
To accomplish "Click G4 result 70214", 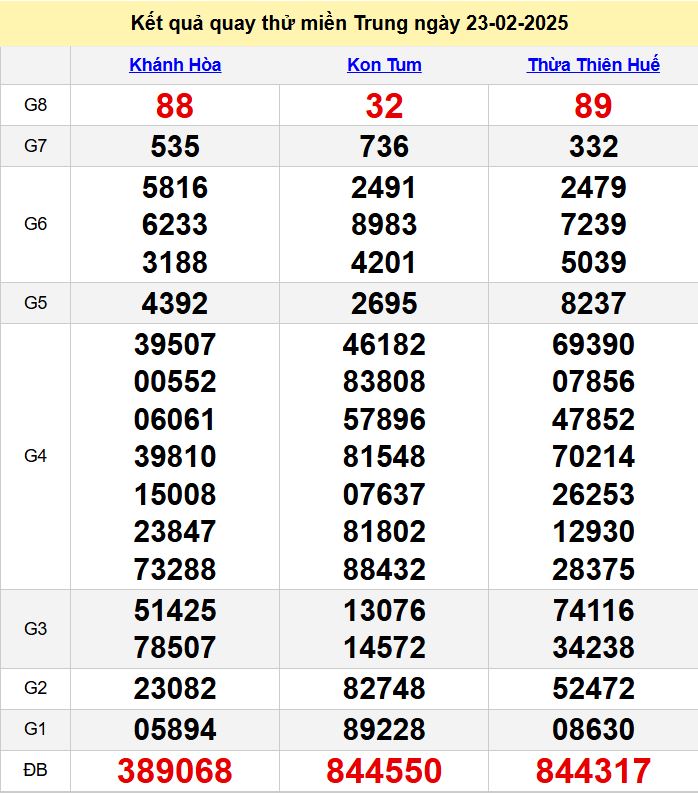I will click(x=593, y=456).
